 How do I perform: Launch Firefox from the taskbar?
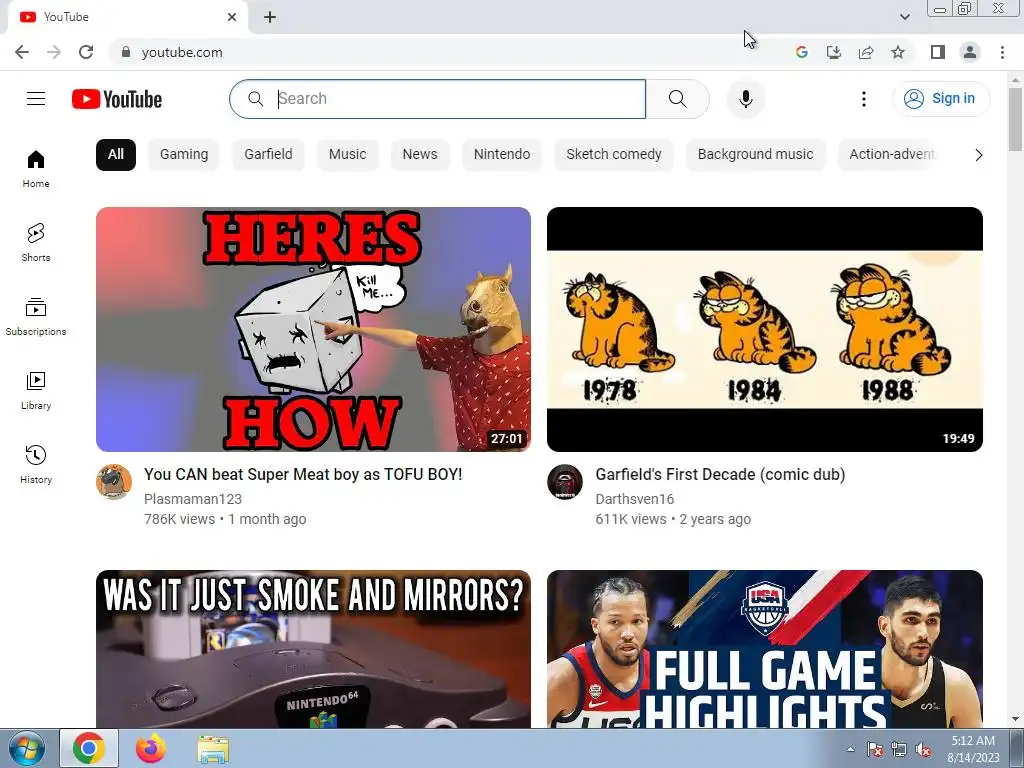tap(151, 749)
